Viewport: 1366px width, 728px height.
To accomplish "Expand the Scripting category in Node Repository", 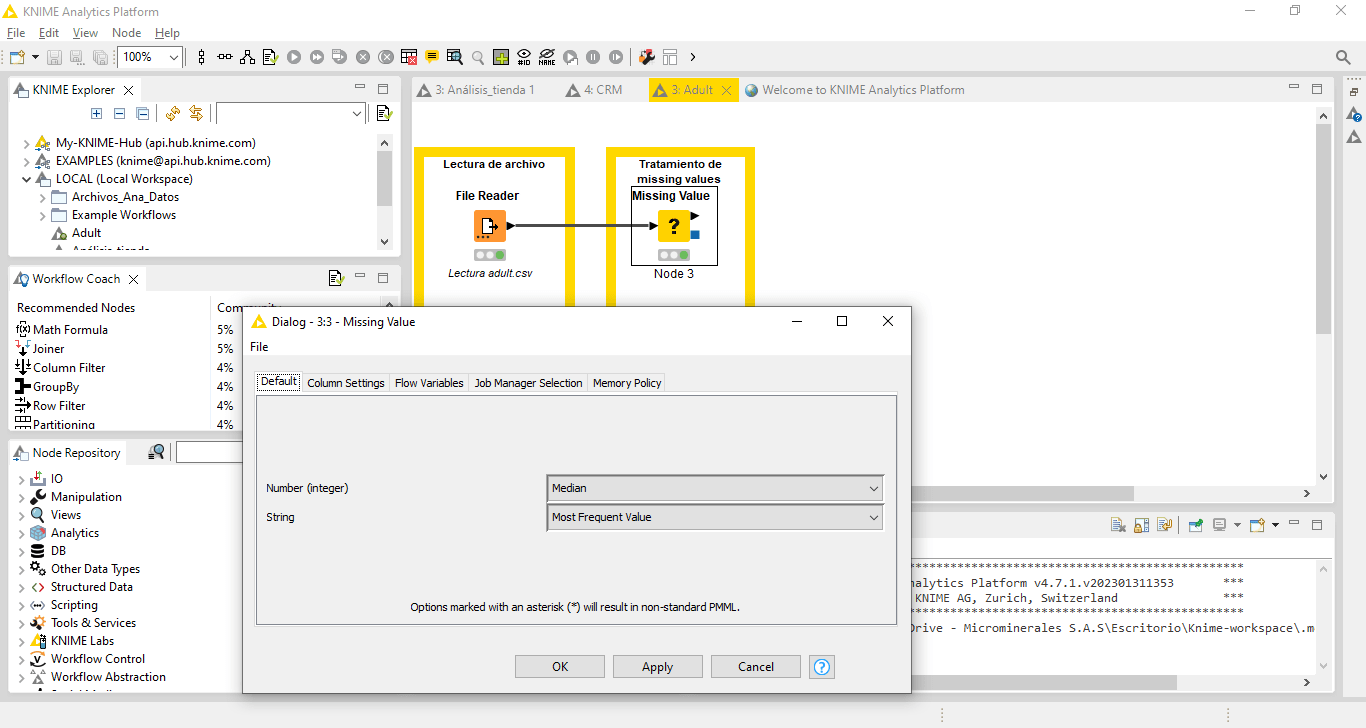I will pos(22,605).
